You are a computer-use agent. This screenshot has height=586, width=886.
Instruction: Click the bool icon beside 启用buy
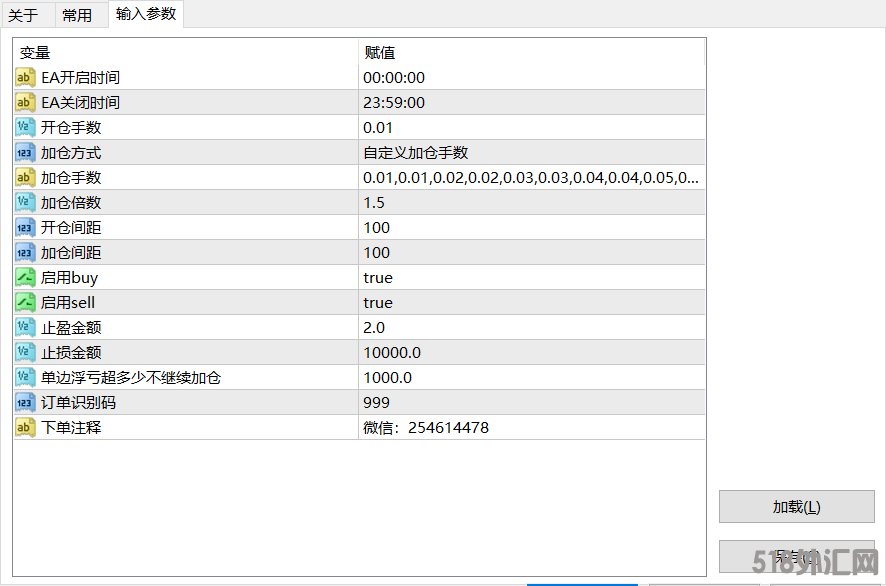point(26,278)
